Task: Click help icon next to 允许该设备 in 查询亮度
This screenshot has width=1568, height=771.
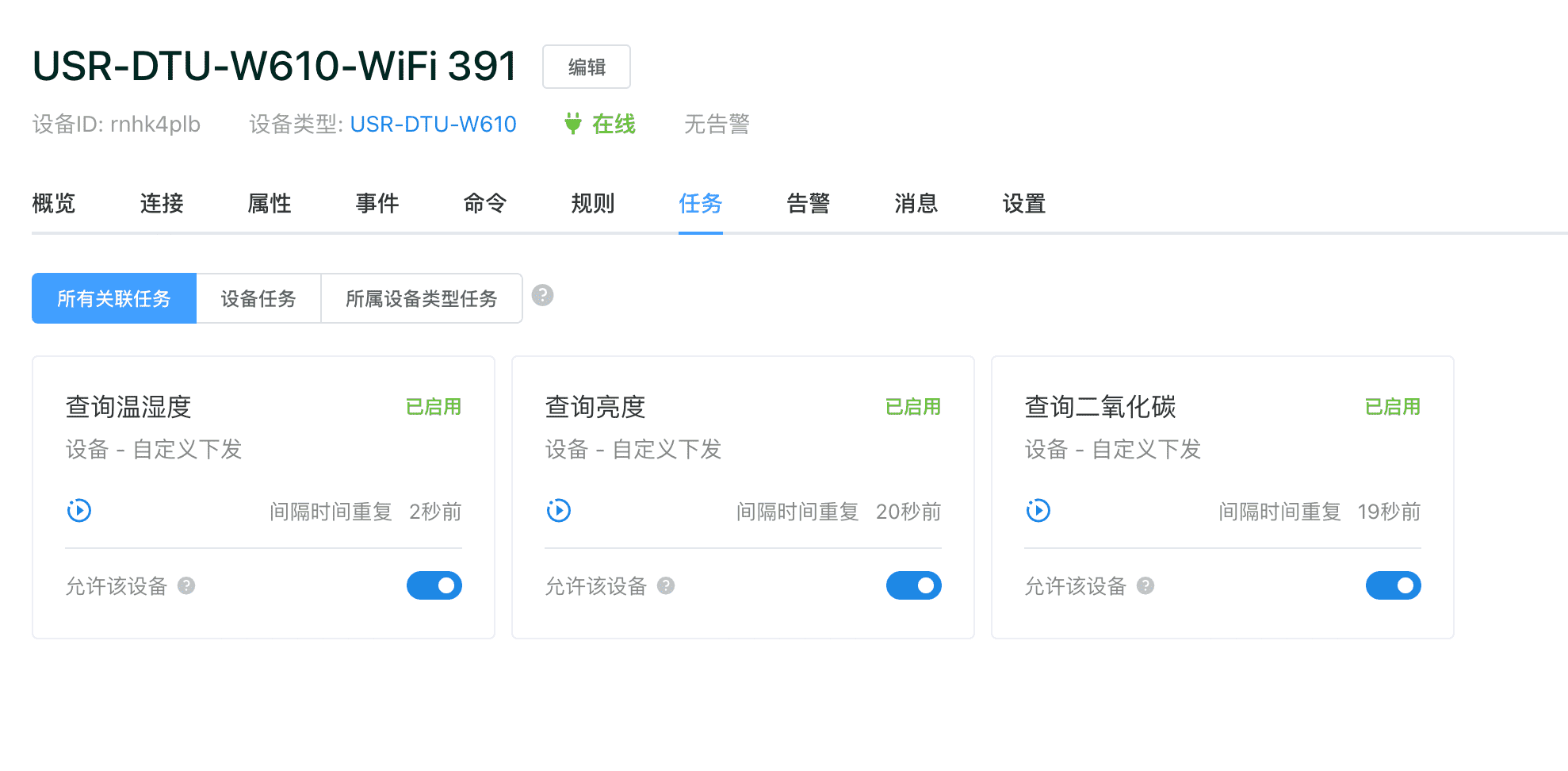Action: [x=666, y=585]
